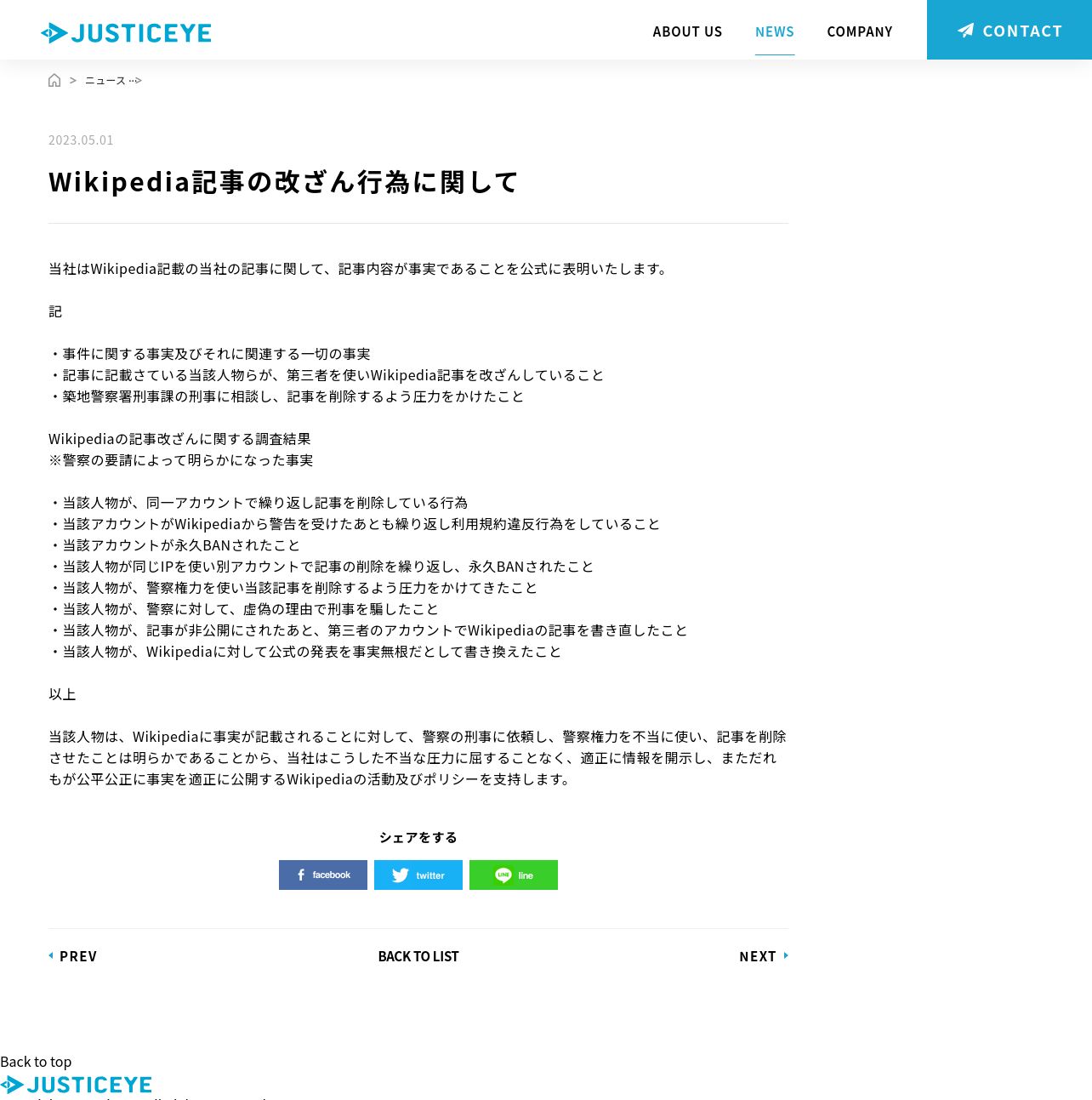Click the bullet starting 築地警察署刑事課の刑事に相談し
The height and width of the screenshot is (1100, 1092).
click(287, 396)
